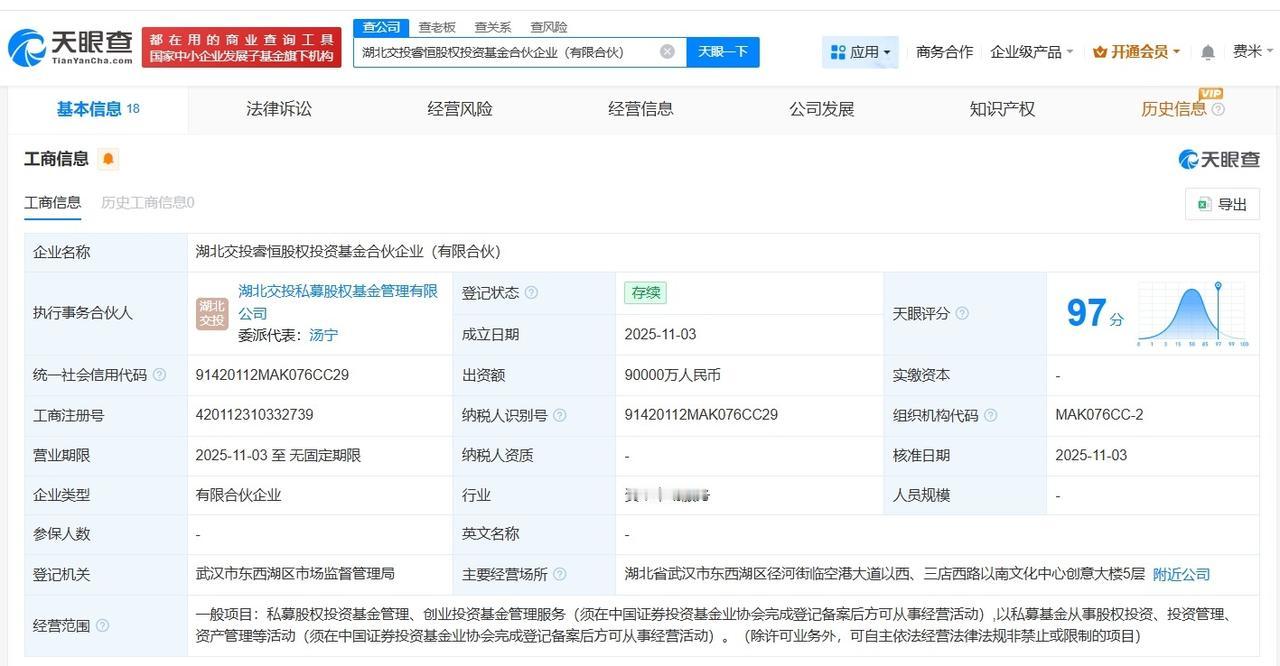Switch to the 知识产权 tab

[x=1003, y=109]
